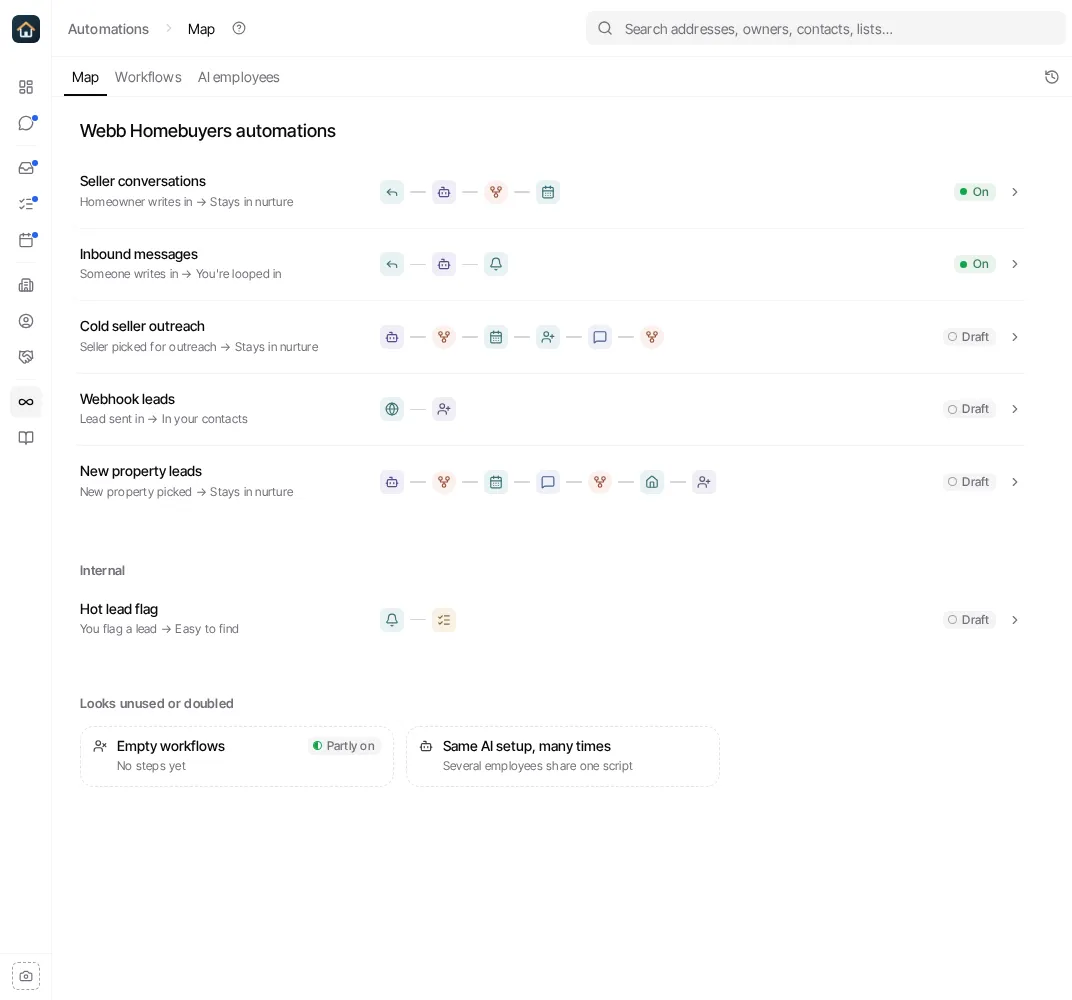The height and width of the screenshot is (1000, 1072).
Task: Expand the Inbound messages row chevron
Action: click(1015, 264)
